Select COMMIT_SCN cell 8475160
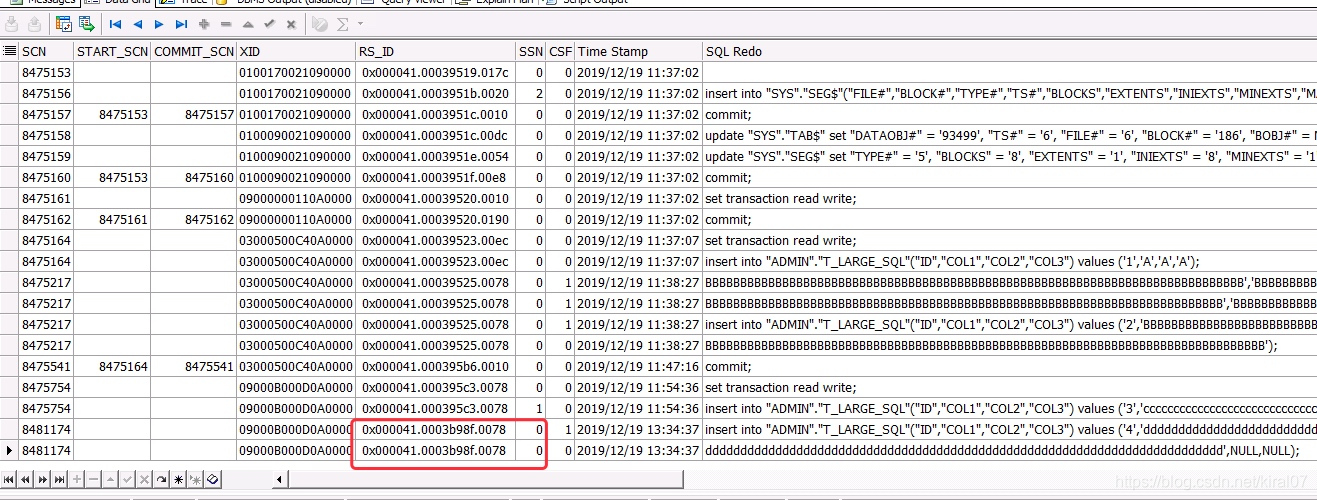1317x500 pixels. [194, 177]
